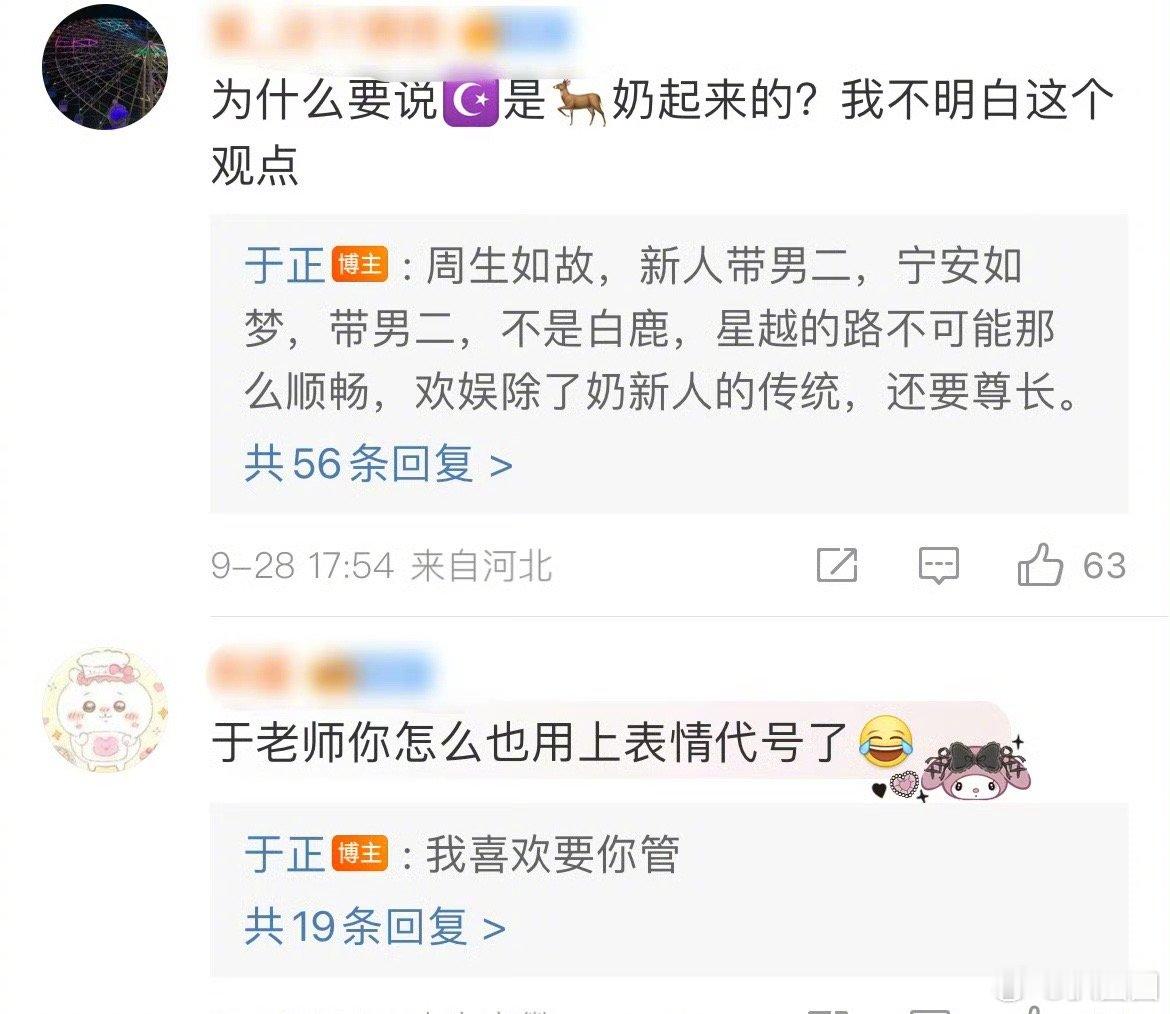Tap the 博主 badge in the 周生如故 reply

pos(359,264)
